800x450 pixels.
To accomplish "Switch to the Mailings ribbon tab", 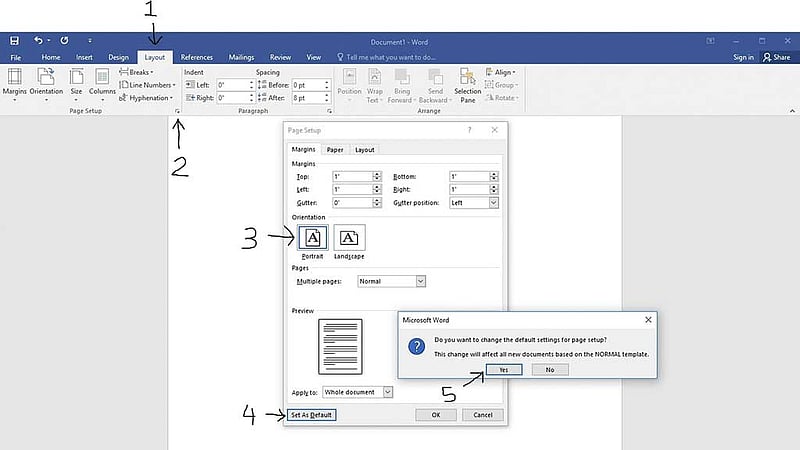I will point(241,57).
